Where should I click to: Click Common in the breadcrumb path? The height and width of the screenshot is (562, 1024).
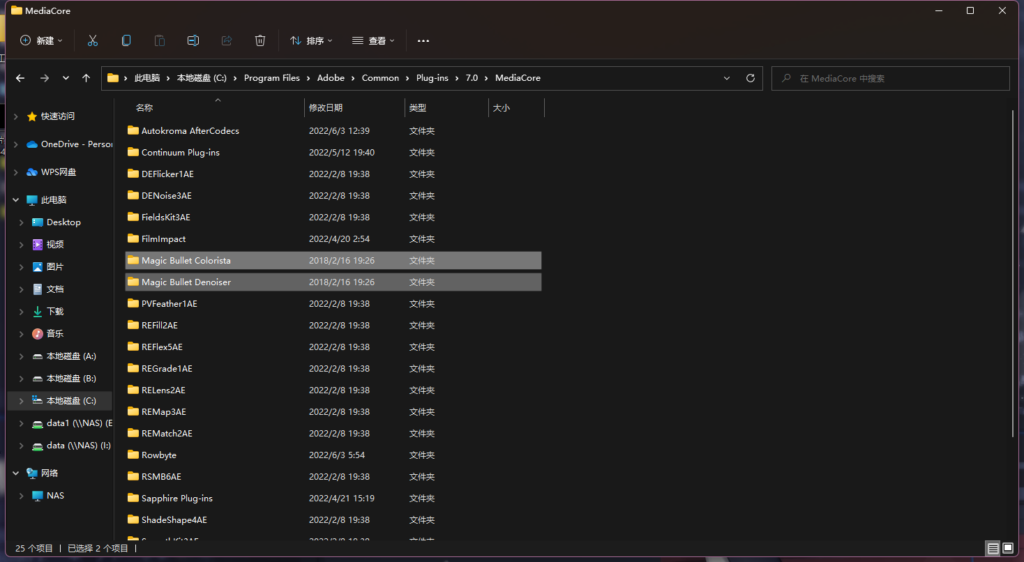click(x=380, y=78)
